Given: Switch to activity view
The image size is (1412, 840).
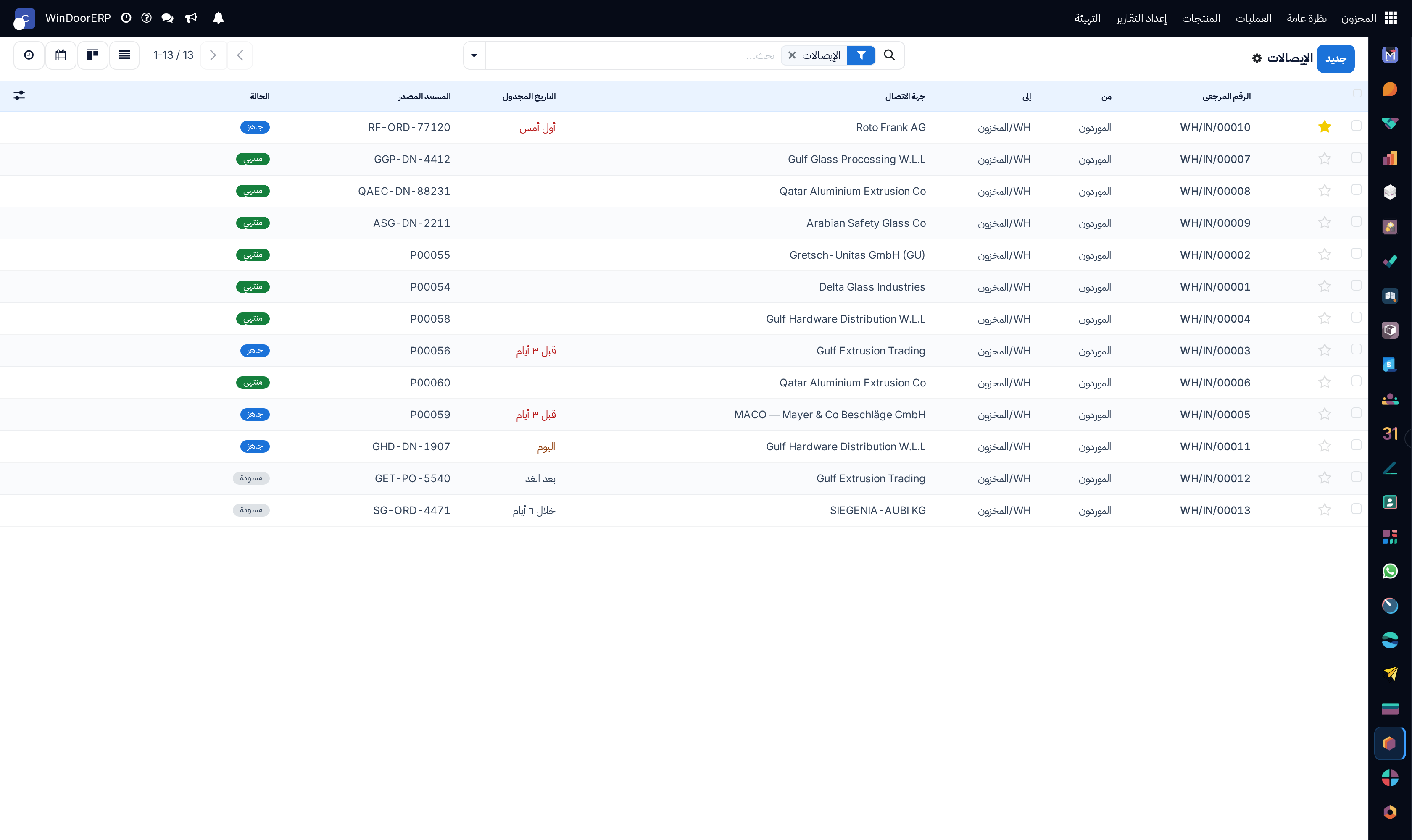Looking at the screenshot, I should (x=29, y=55).
